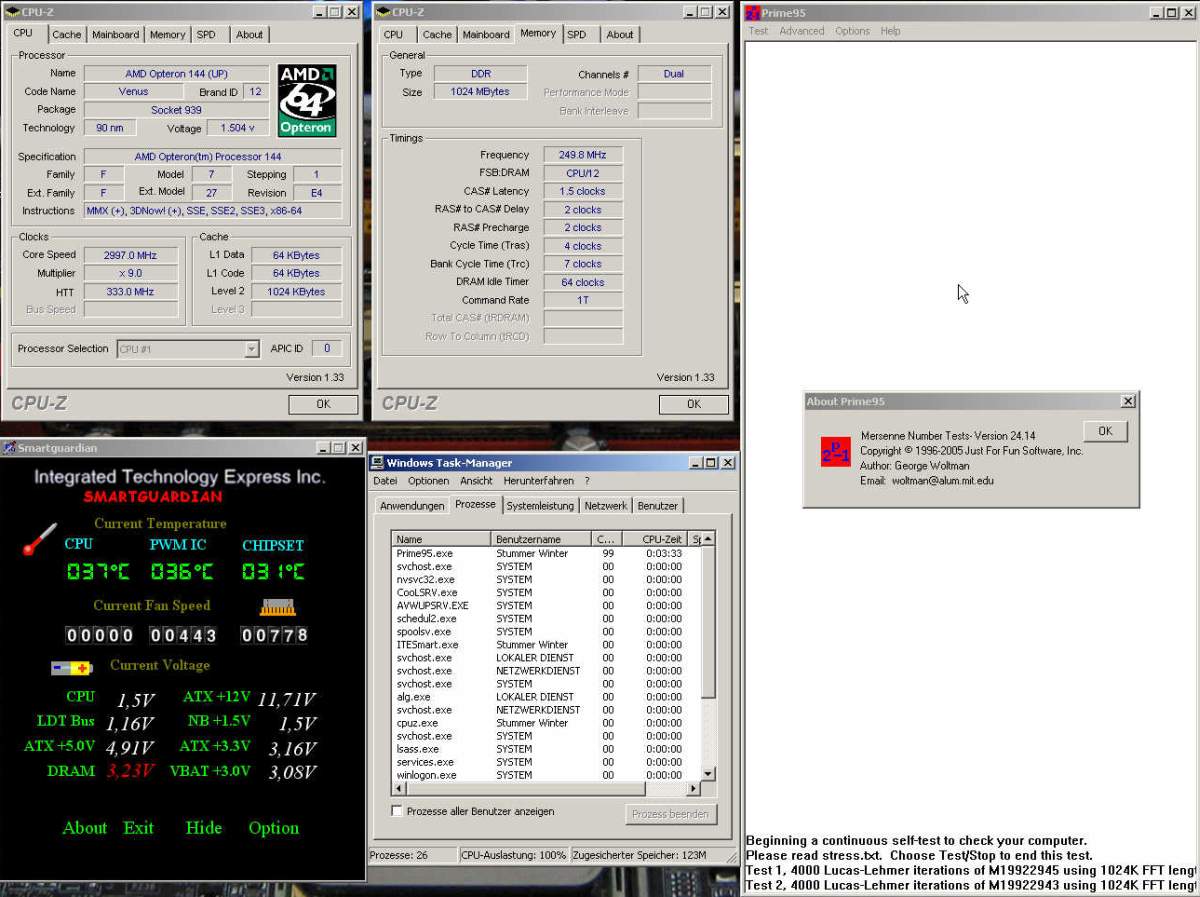The image size is (1200, 897).
Task: Open Mainboard tab in first CPU-Z window
Action: click(x=115, y=34)
